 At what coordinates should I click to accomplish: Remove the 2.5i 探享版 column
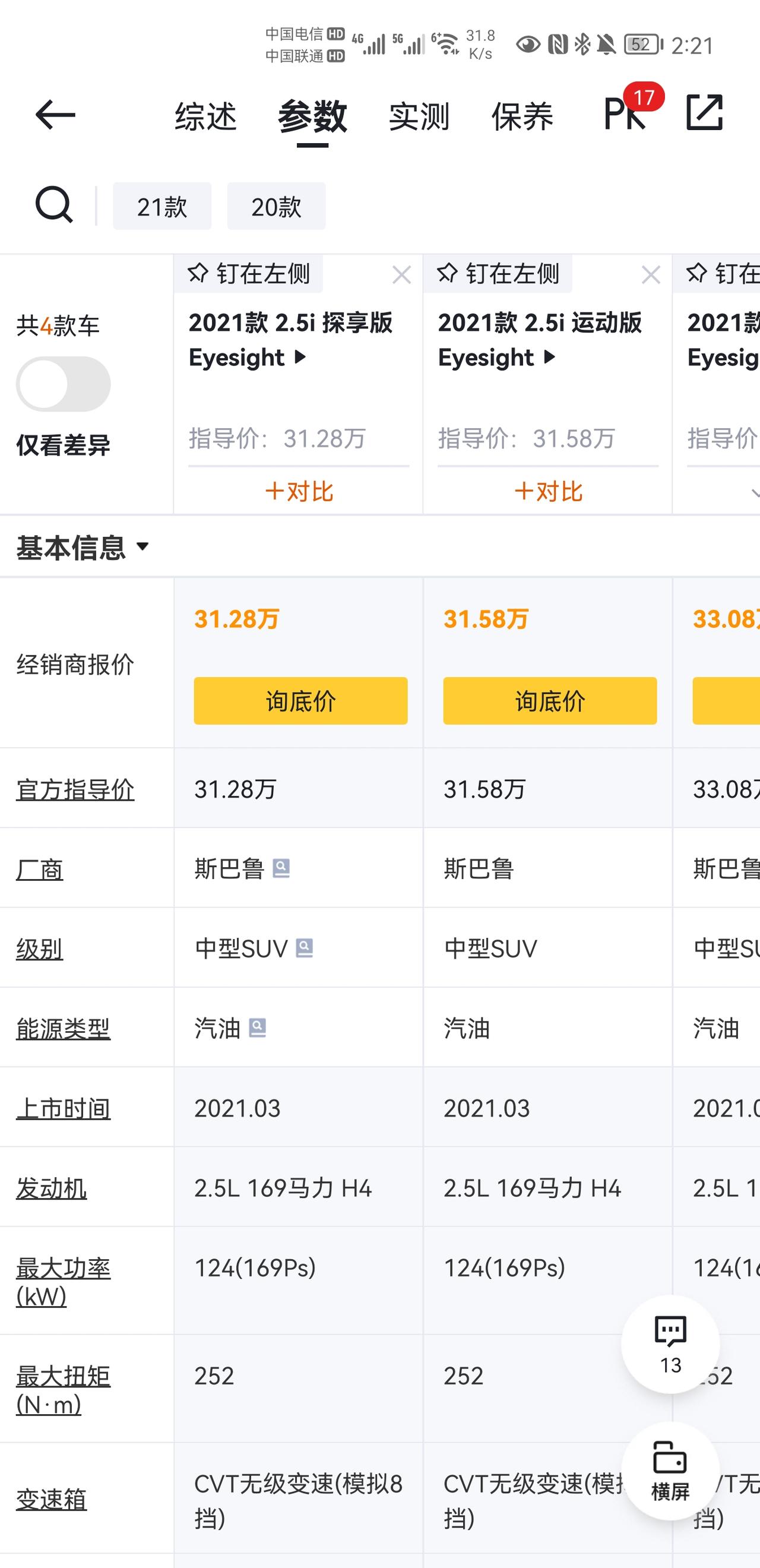[401, 275]
